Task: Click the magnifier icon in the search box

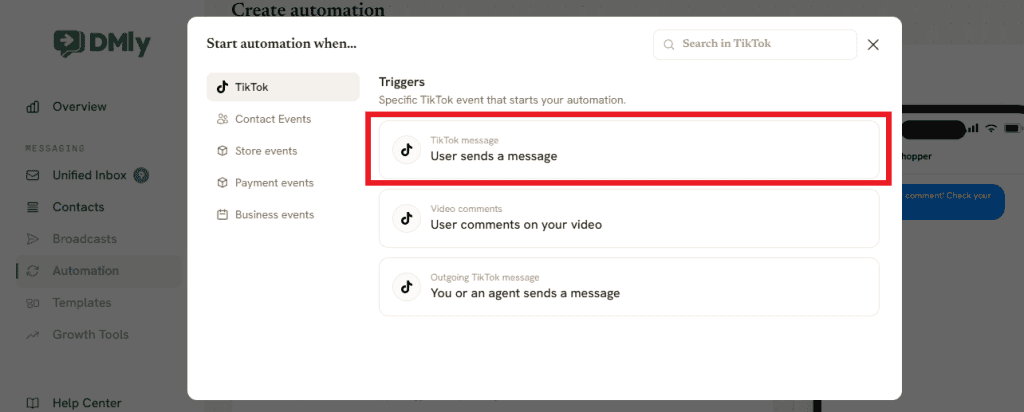Action: click(x=668, y=44)
